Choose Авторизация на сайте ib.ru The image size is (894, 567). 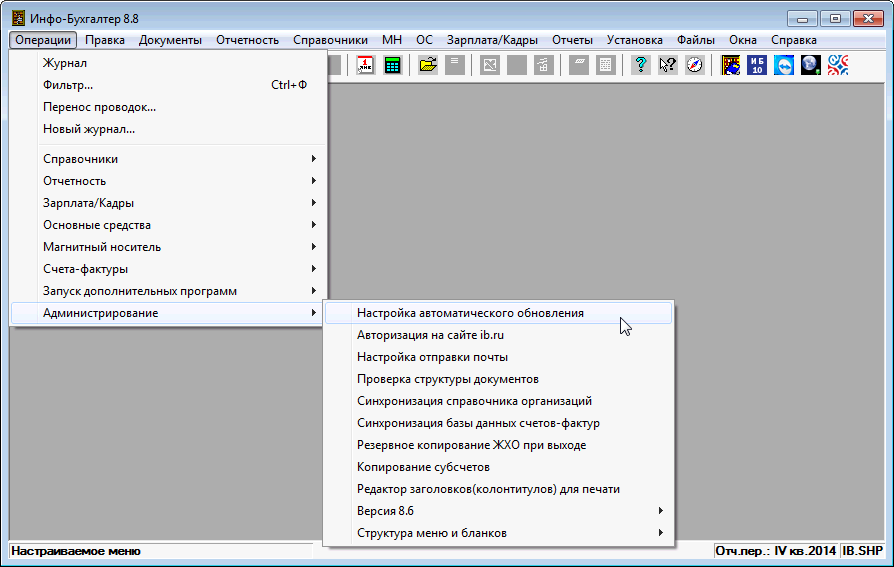pos(498,335)
